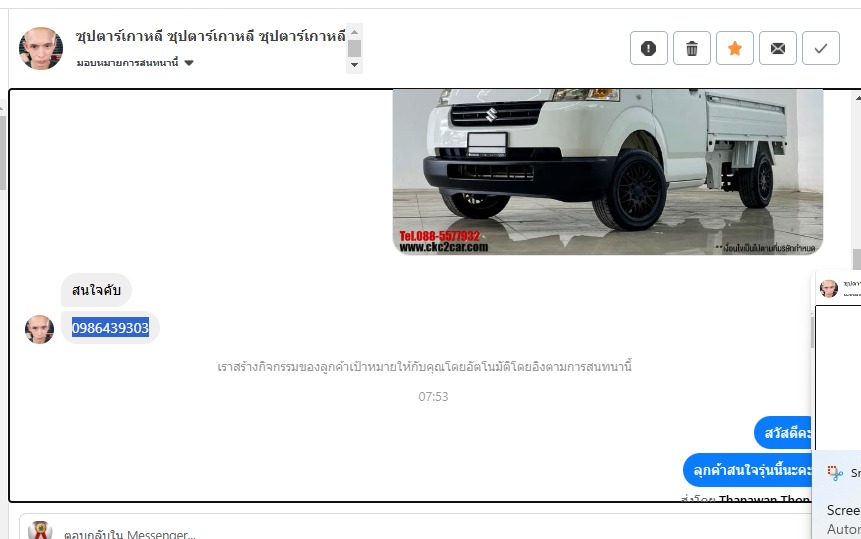Select the สนใจคับ message bubble
The width and height of the screenshot is (861, 539).
[96, 290]
